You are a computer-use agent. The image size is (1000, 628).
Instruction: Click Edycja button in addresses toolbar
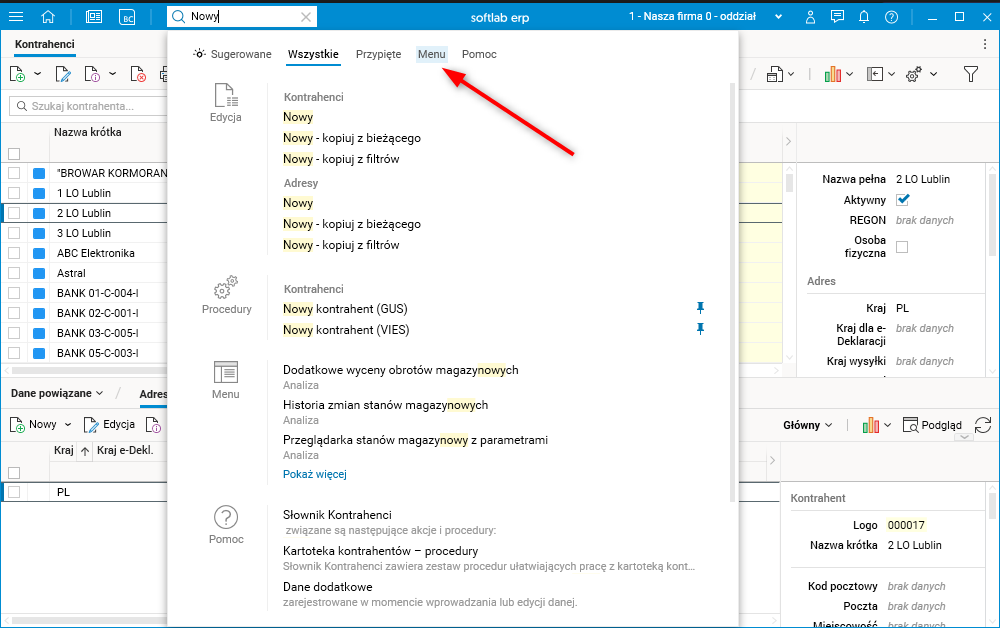coord(109,425)
